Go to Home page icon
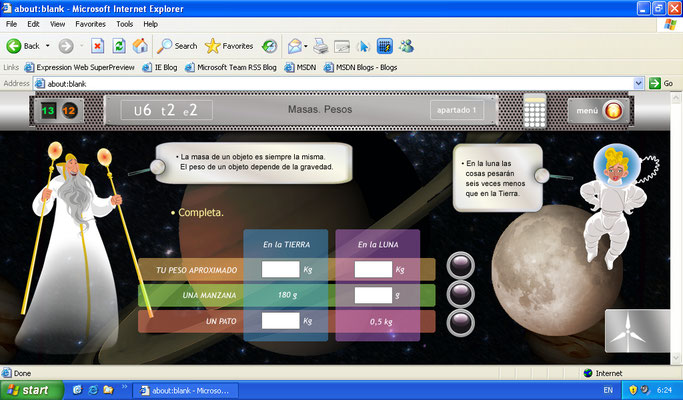 pyautogui.click(x=140, y=46)
